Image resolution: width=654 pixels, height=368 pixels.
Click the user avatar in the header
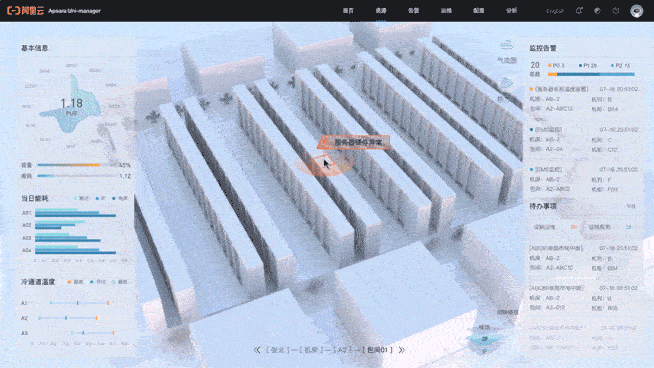636,11
